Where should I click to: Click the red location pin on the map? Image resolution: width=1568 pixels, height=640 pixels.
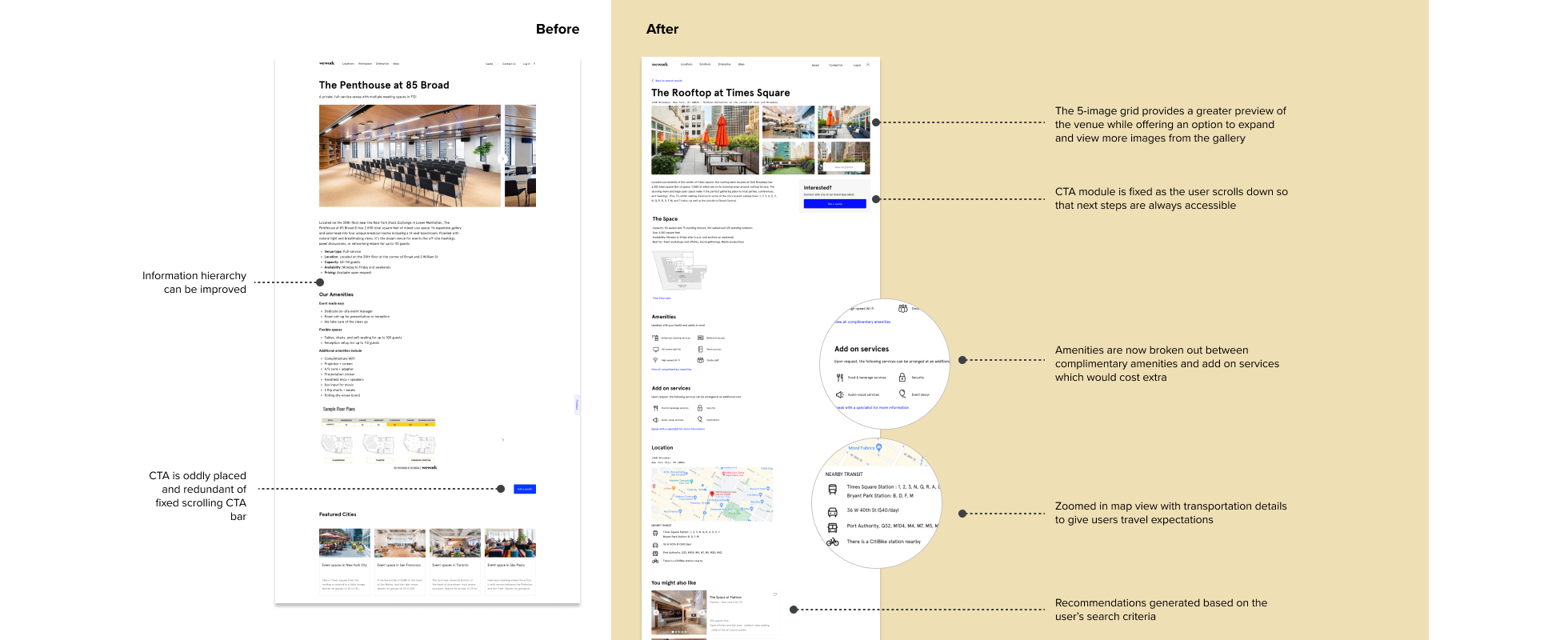712,494
